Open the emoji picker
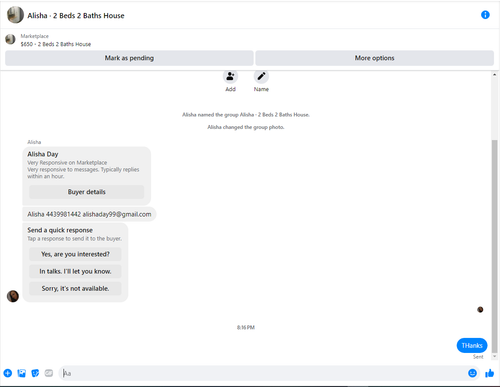The image size is (500, 387). click(472, 373)
